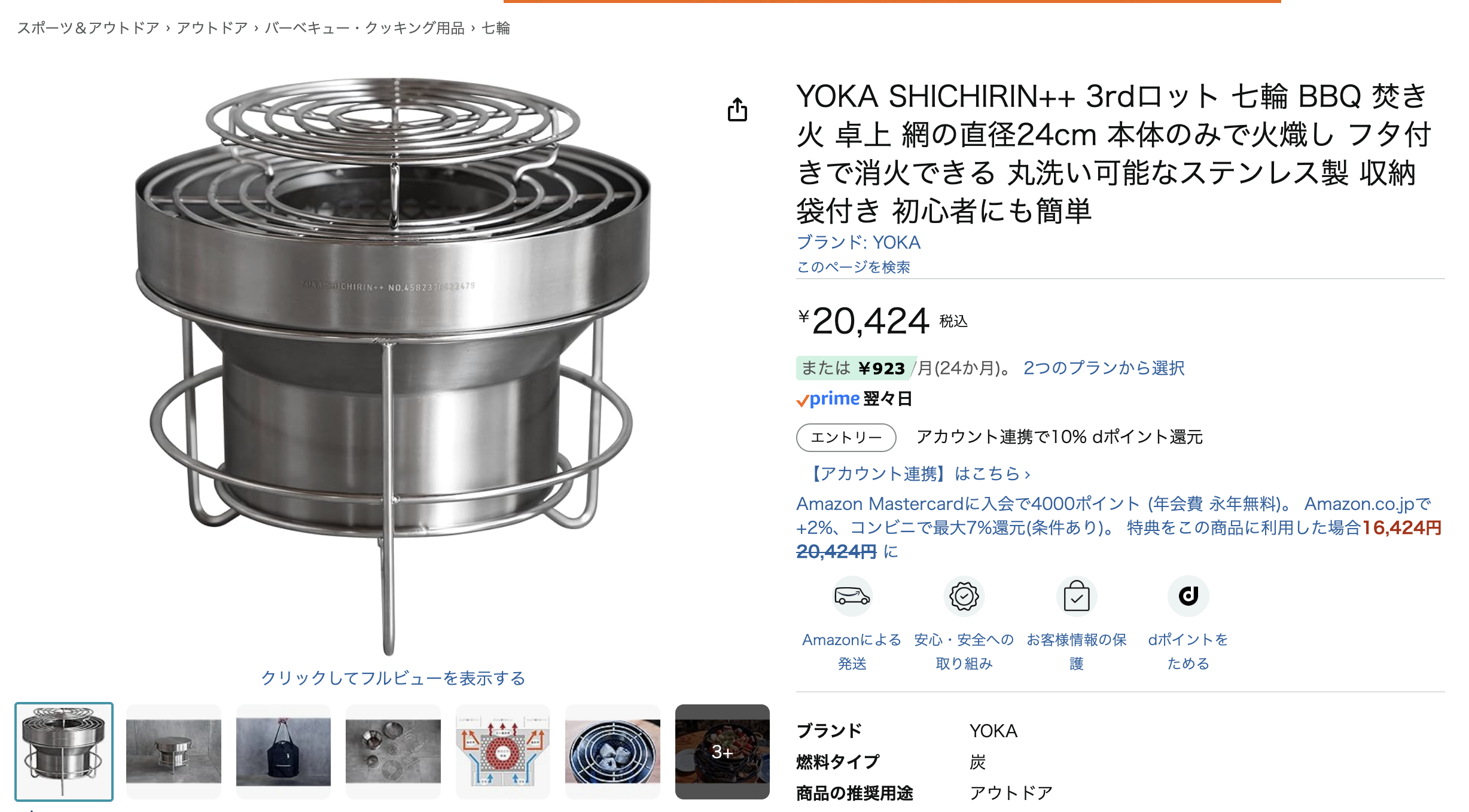1469x812 pixels.
Task: Open 【アカウント連携】はこちら link
Action: pos(917,474)
